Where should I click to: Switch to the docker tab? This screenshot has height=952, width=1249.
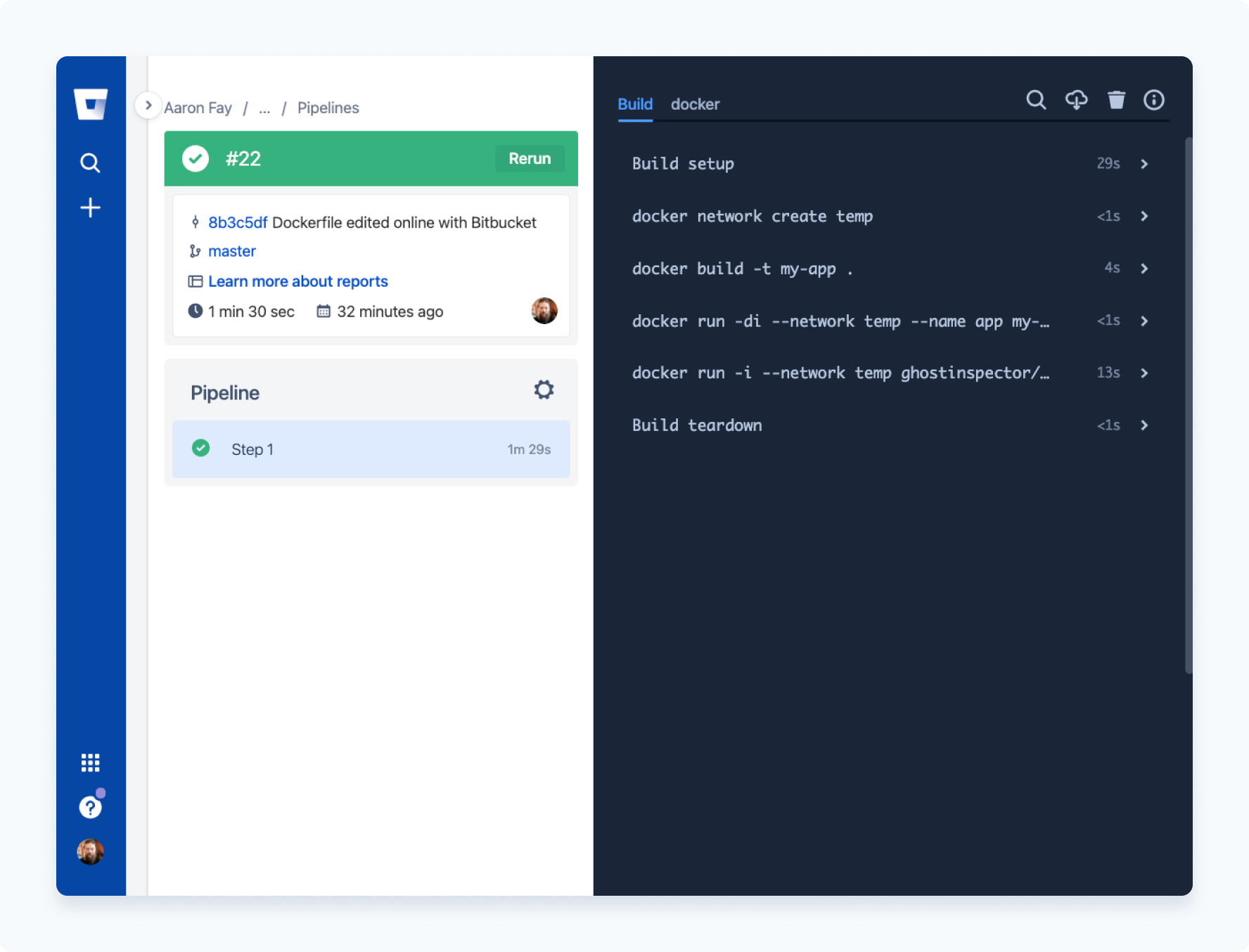click(x=695, y=104)
